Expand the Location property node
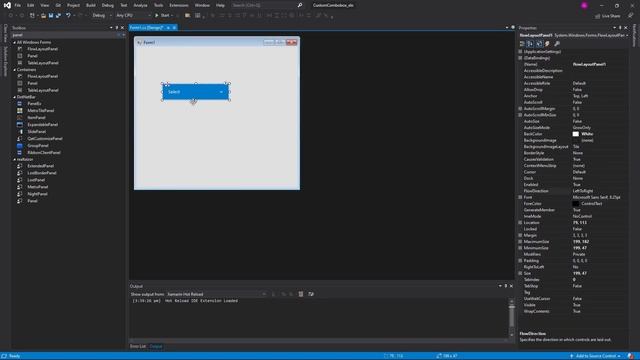Viewport: 640px width, 360px height. (x=520, y=222)
